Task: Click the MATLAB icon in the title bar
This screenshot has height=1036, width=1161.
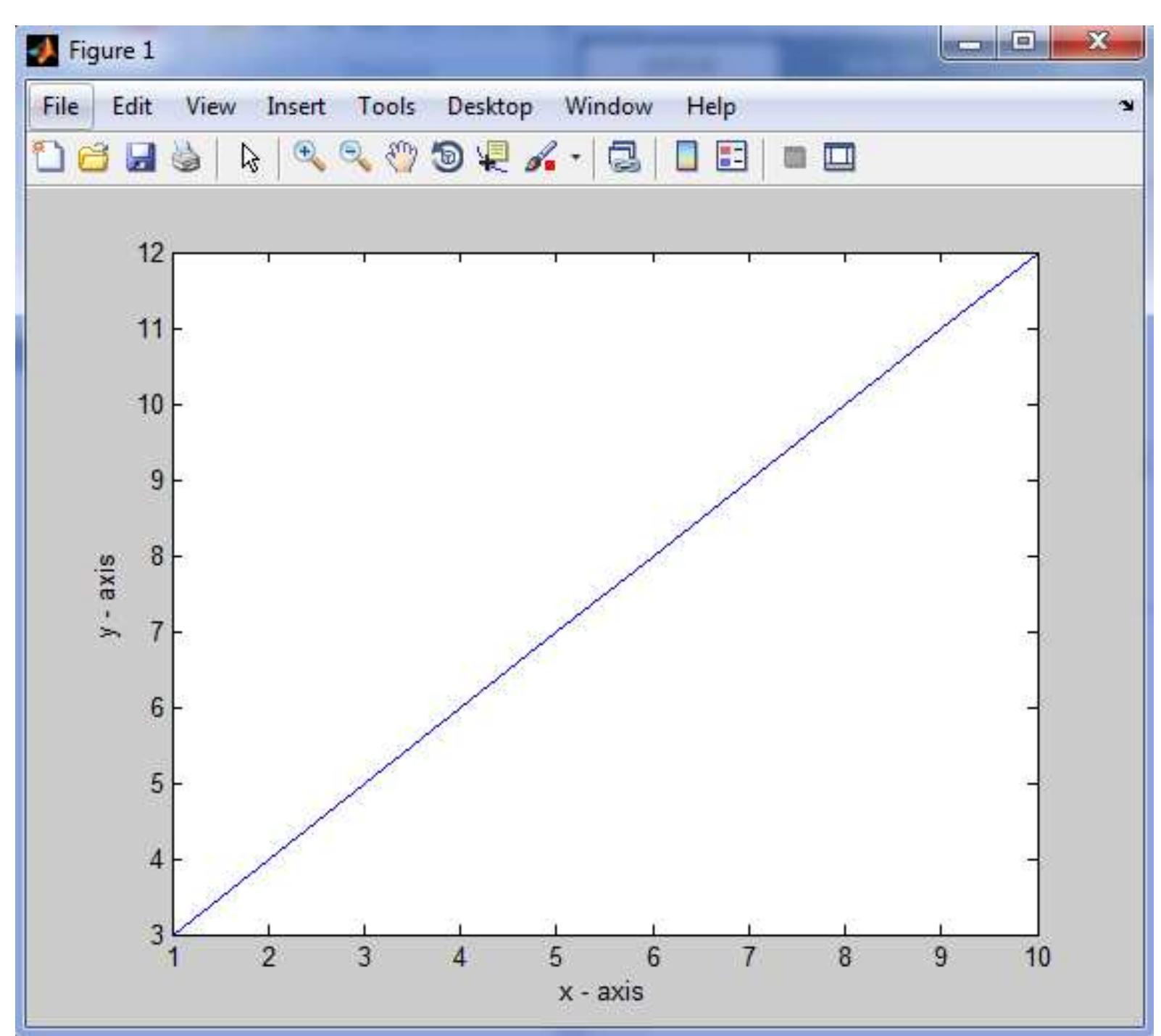Action: pos(42,51)
